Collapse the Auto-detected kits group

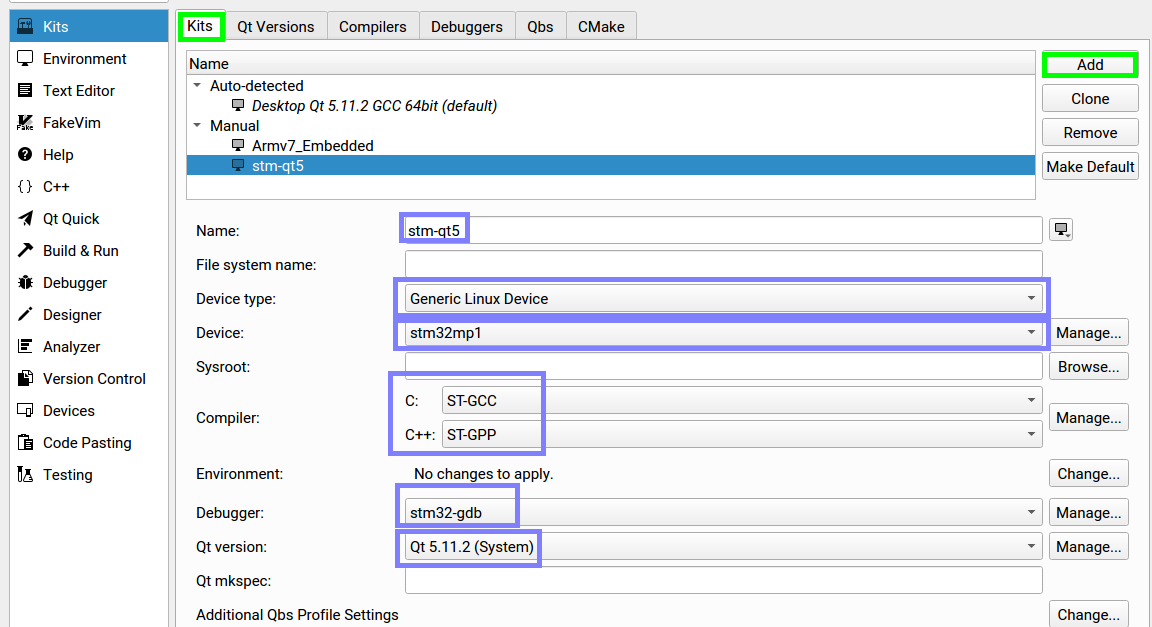coord(196,86)
